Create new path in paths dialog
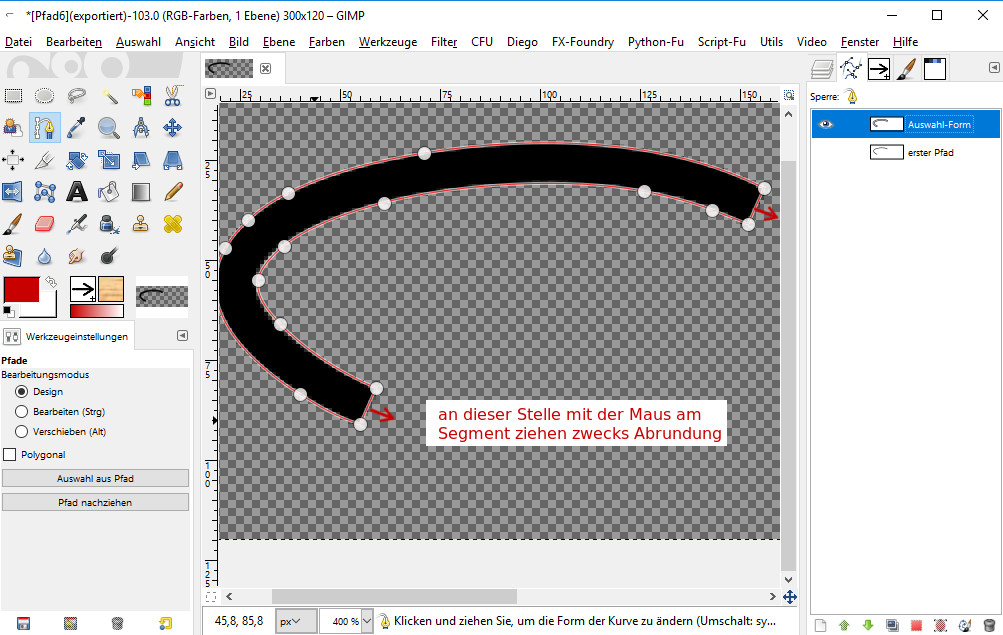Viewport: 1003px width, 635px height. pos(821,625)
